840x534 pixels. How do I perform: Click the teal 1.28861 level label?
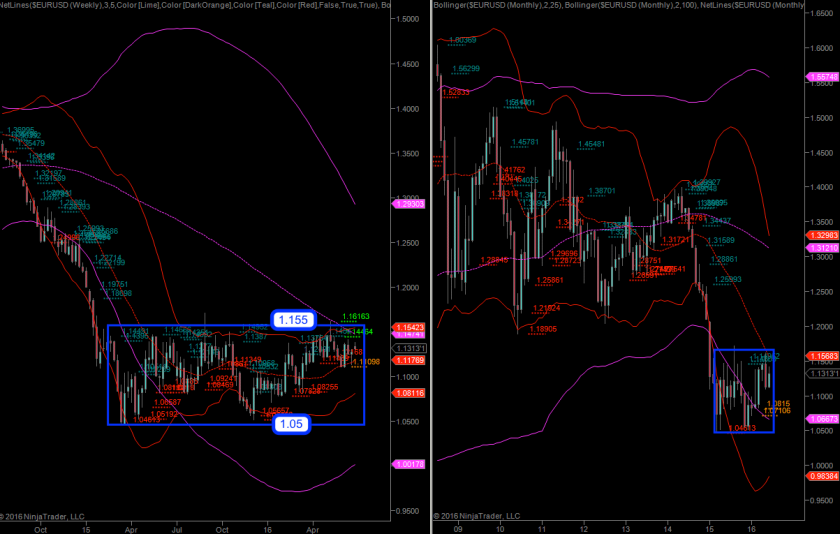pos(724,259)
